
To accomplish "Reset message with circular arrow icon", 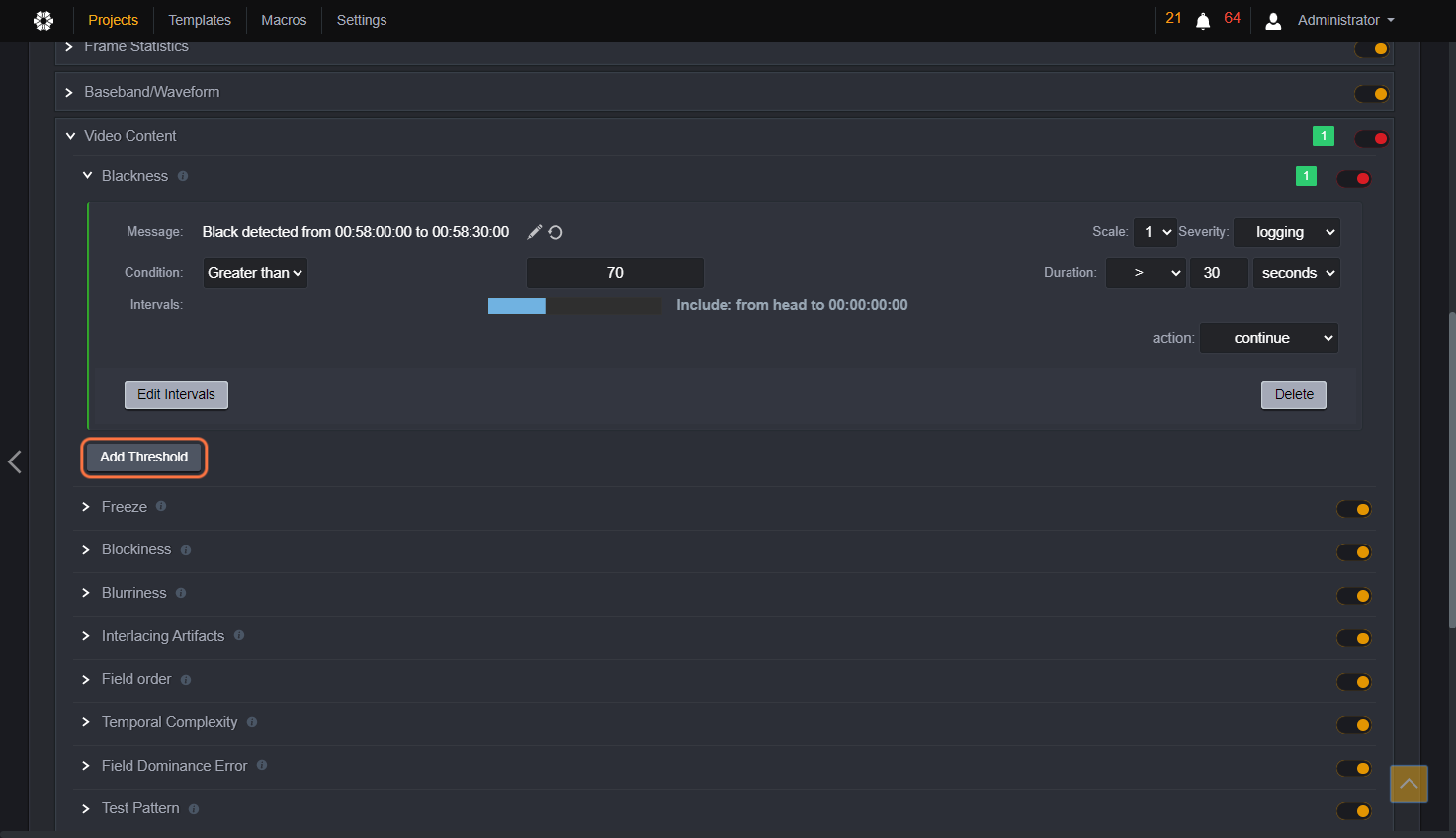I will click(556, 232).
